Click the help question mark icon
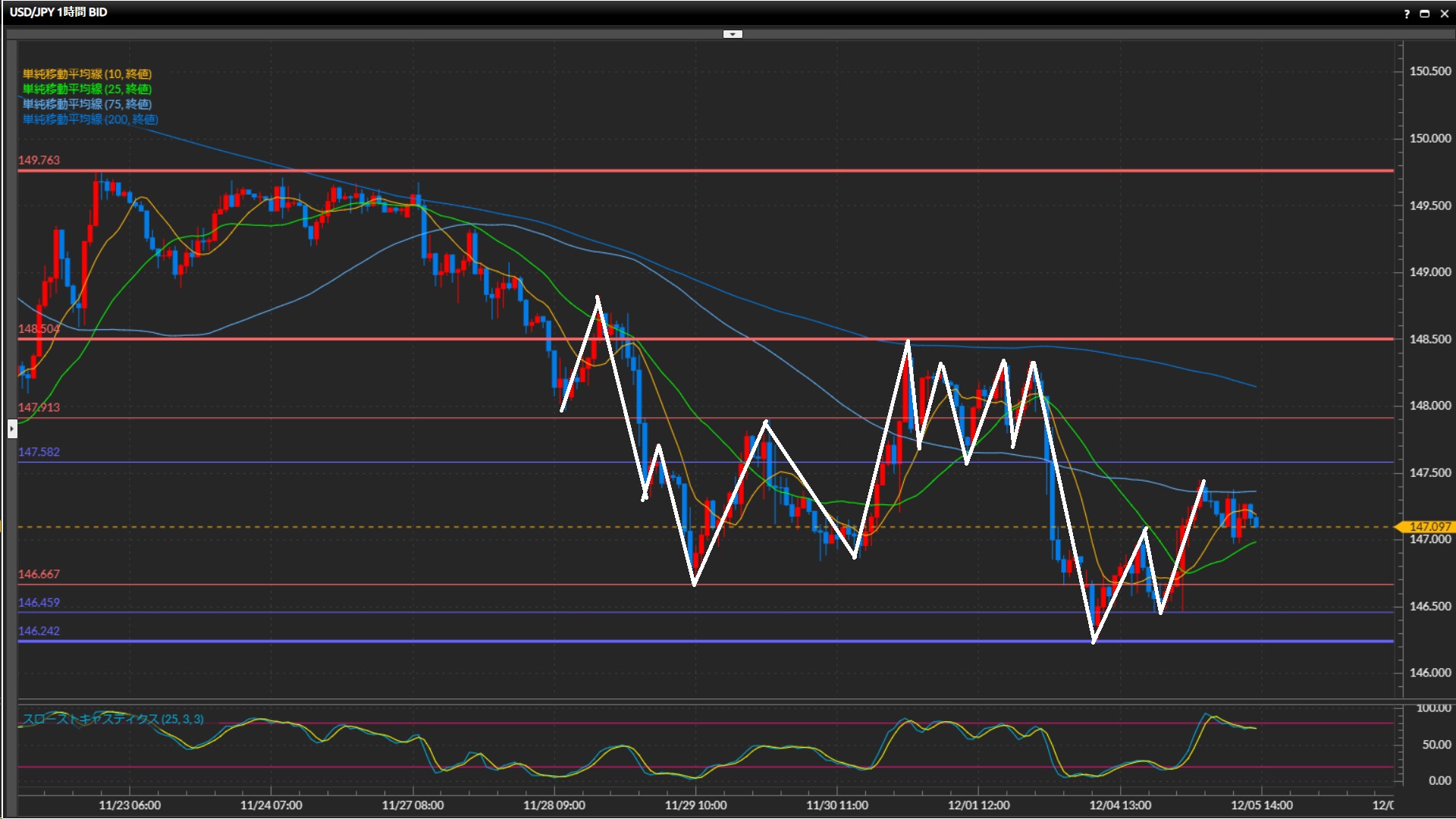Viewport: 1456px width, 819px height. pos(1407,14)
